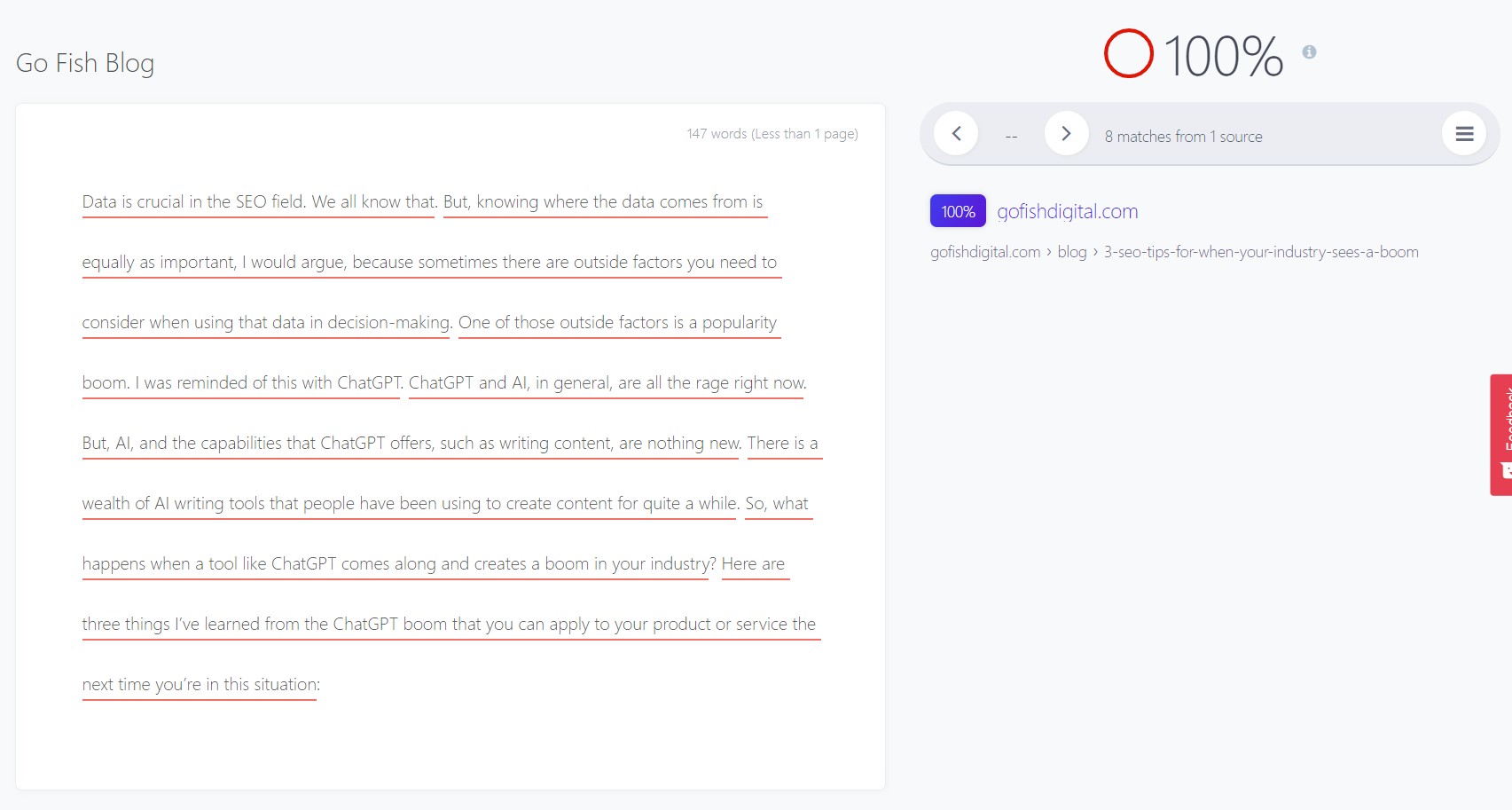
Task: Select matched sentence 'Data is crucial in the SEO field.'
Action: tap(194, 202)
